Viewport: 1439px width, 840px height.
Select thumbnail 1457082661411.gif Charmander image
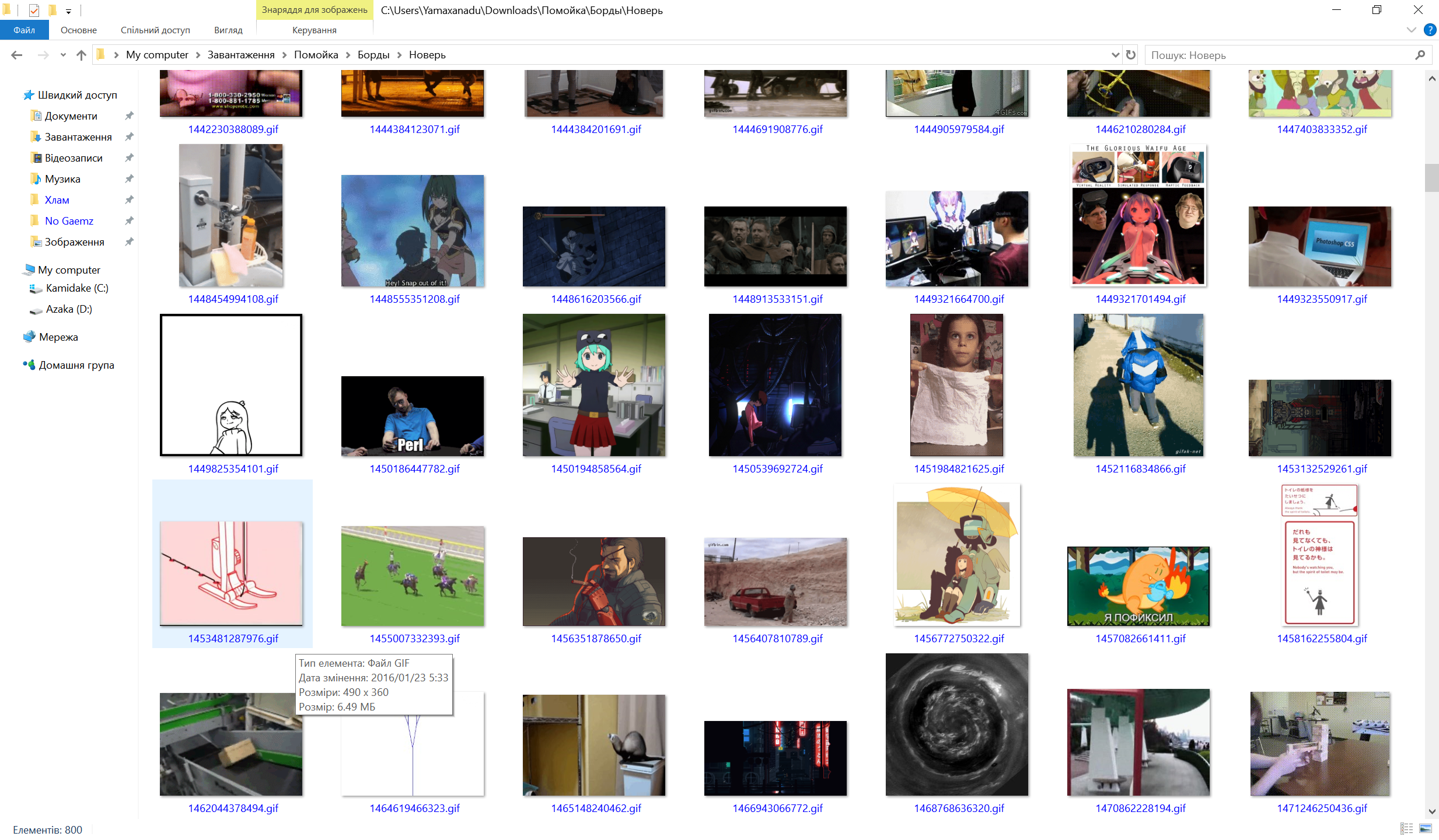click(x=1138, y=586)
